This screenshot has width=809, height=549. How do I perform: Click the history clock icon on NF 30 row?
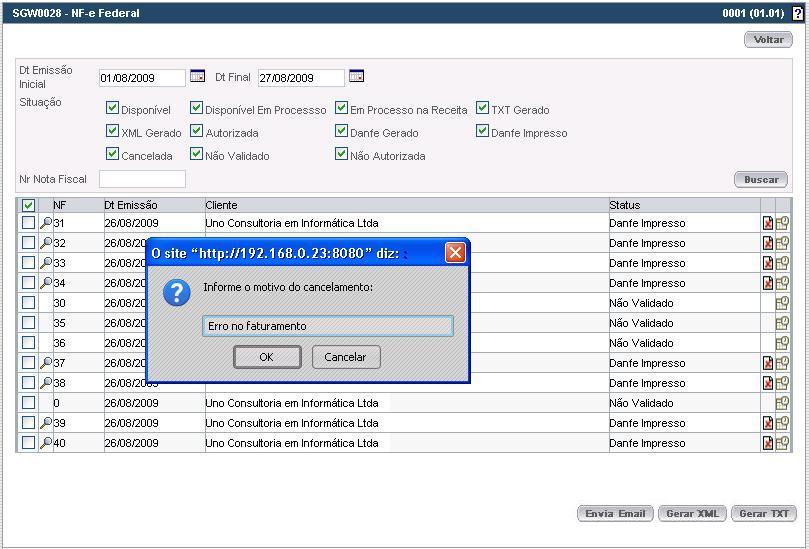(x=782, y=303)
